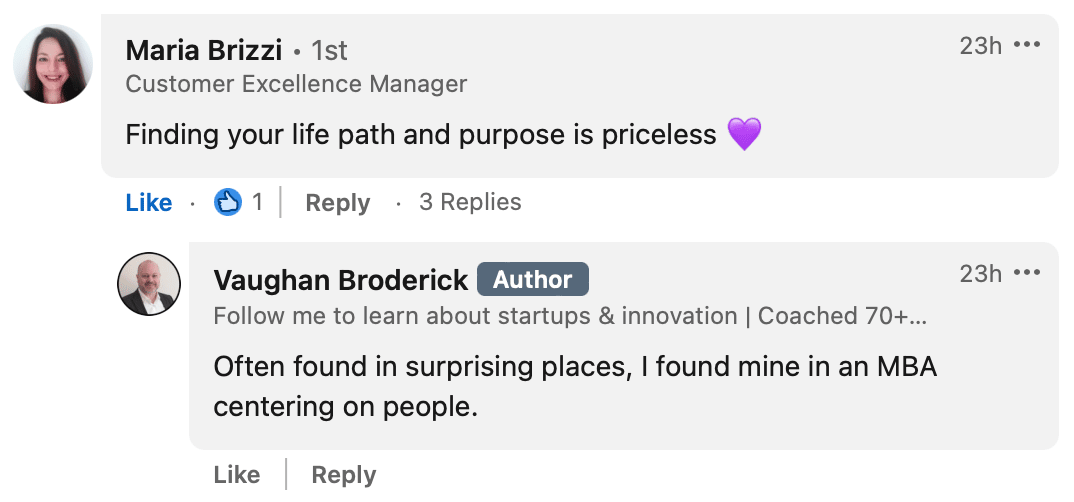Screen dimensions: 1074x502
Task: Click the purple heart emoji in Maria's comment
Action: [744, 134]
